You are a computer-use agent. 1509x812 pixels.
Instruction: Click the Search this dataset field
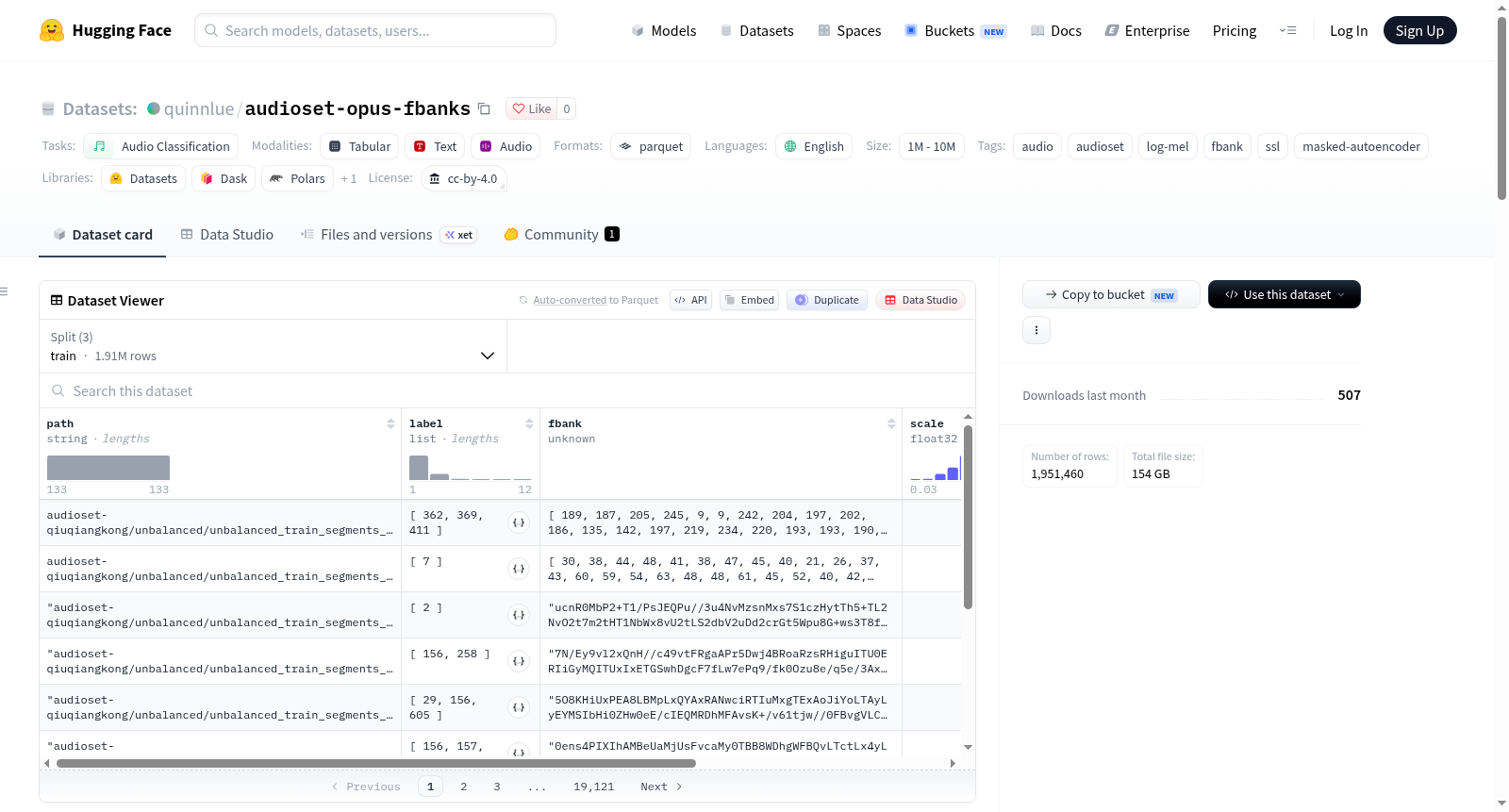coord(507,390)
